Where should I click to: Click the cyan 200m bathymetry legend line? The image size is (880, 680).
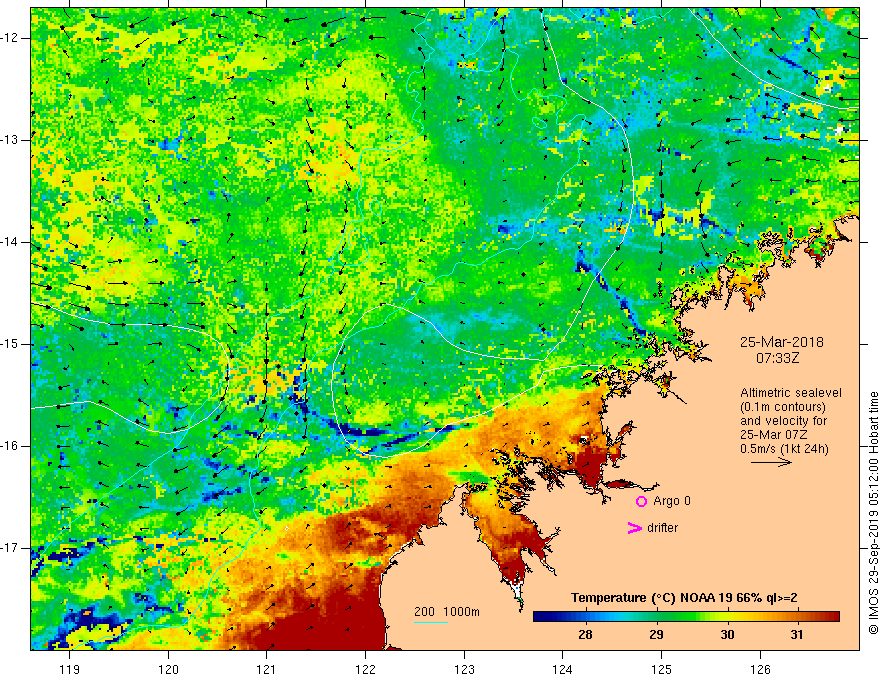pos(430,622)
